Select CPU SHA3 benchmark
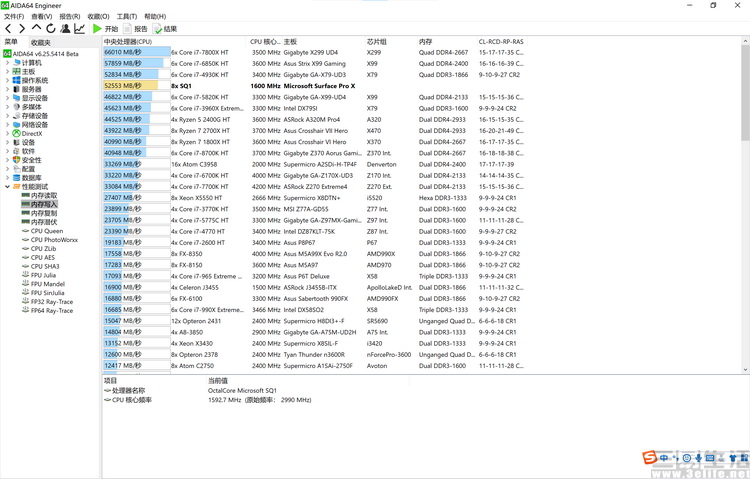Image resolution: width=750 pixels, height=479 pixels. pos(41,266)
